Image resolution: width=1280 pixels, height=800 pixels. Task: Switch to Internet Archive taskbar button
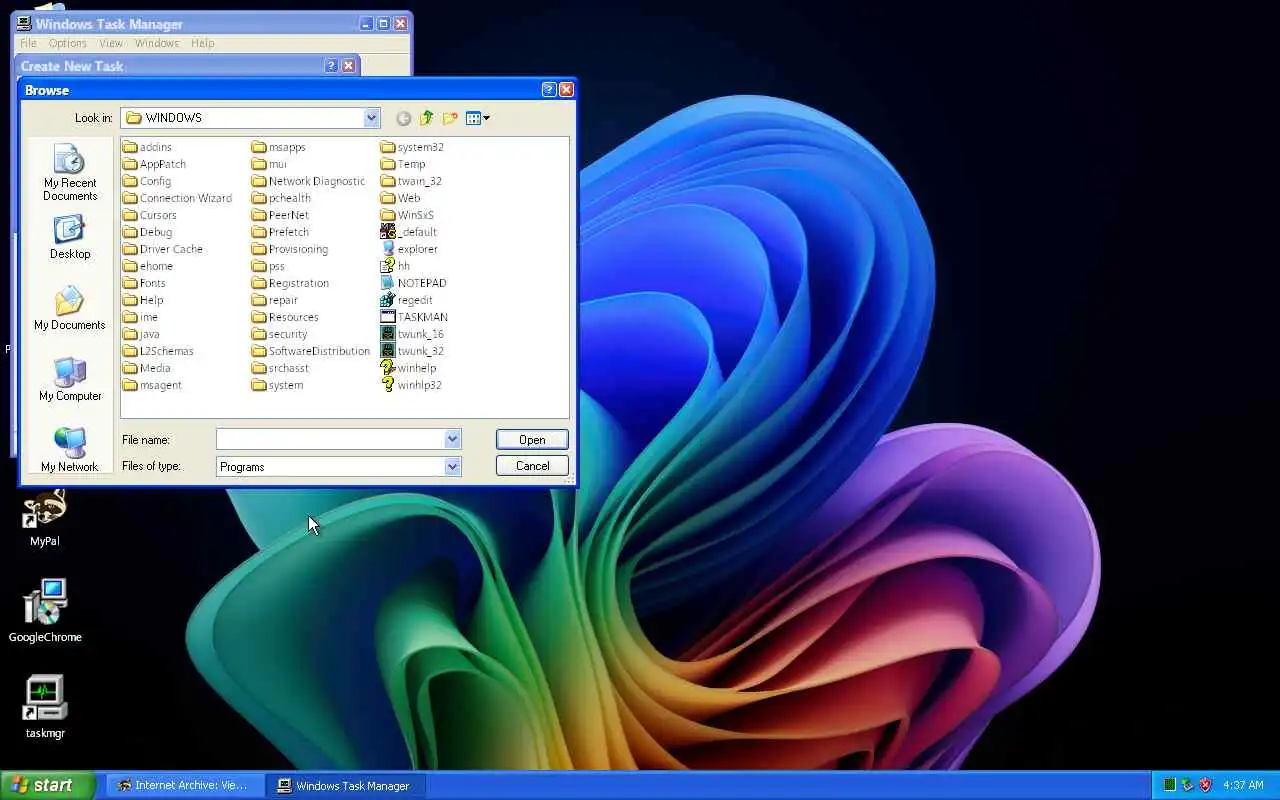pos(185,785)
